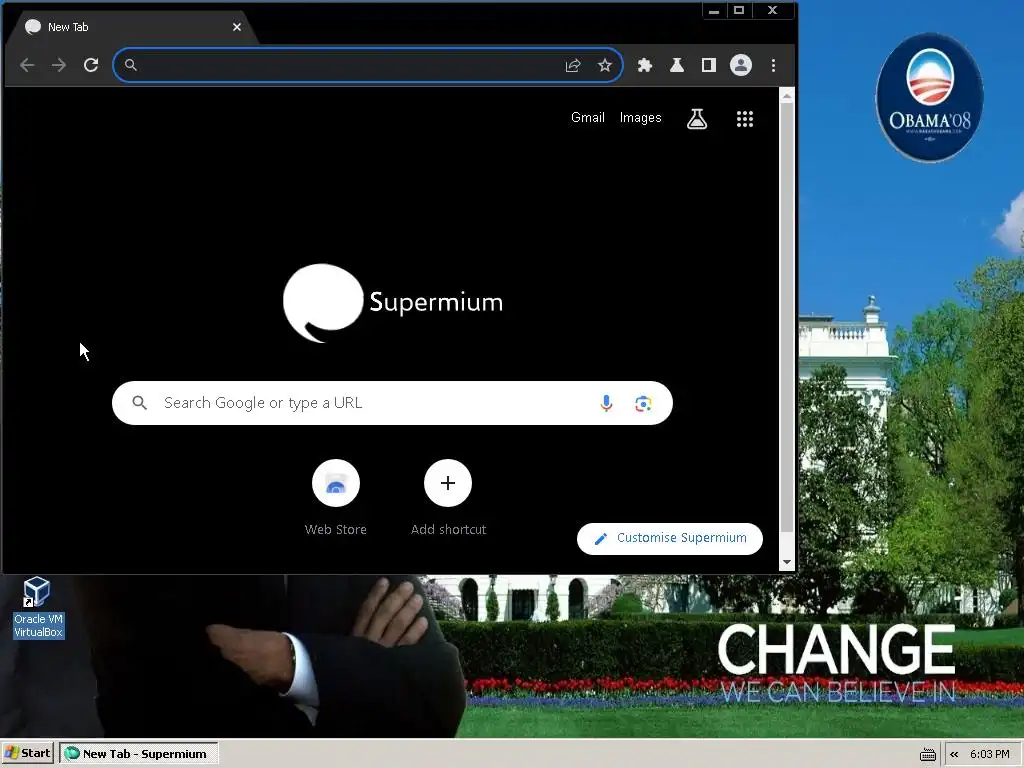Open the toolbar flask experiments icon

677,65
